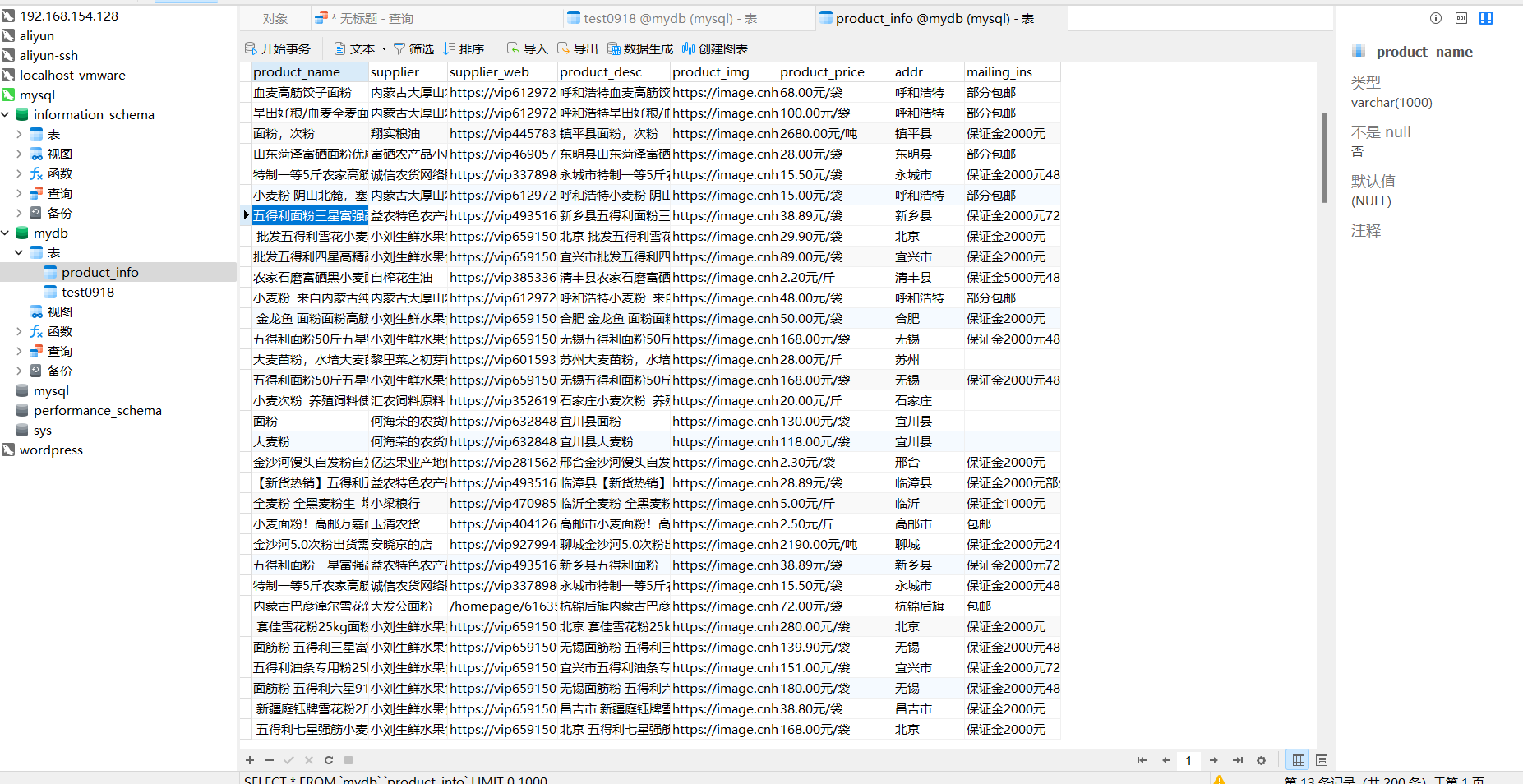This screenshot has height=784, width=1523.
Task: Click the supplier cell 大发公面粉
Action: click(x=408, y=606)
